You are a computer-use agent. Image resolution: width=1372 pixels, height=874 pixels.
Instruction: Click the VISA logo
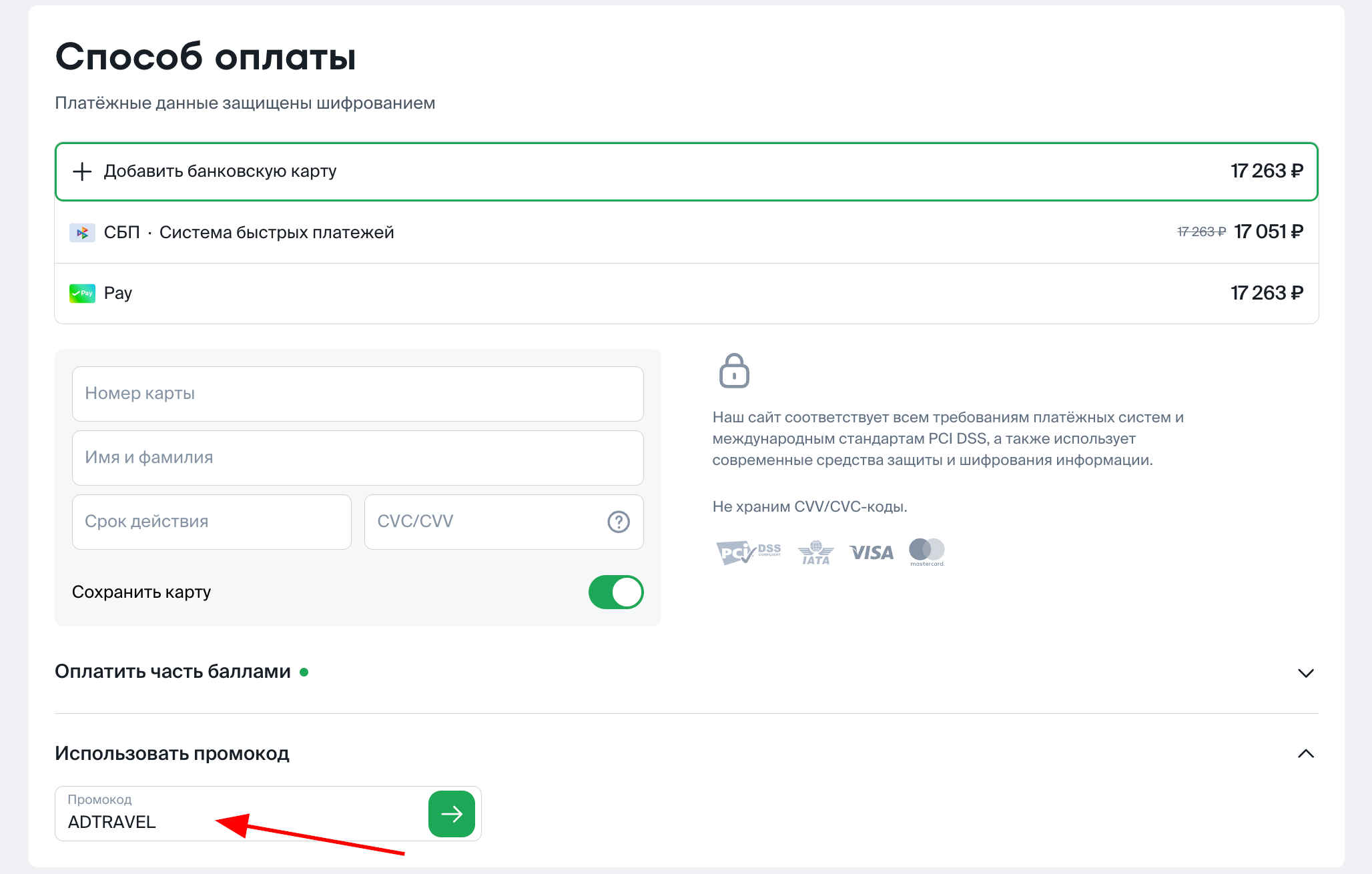871,552
